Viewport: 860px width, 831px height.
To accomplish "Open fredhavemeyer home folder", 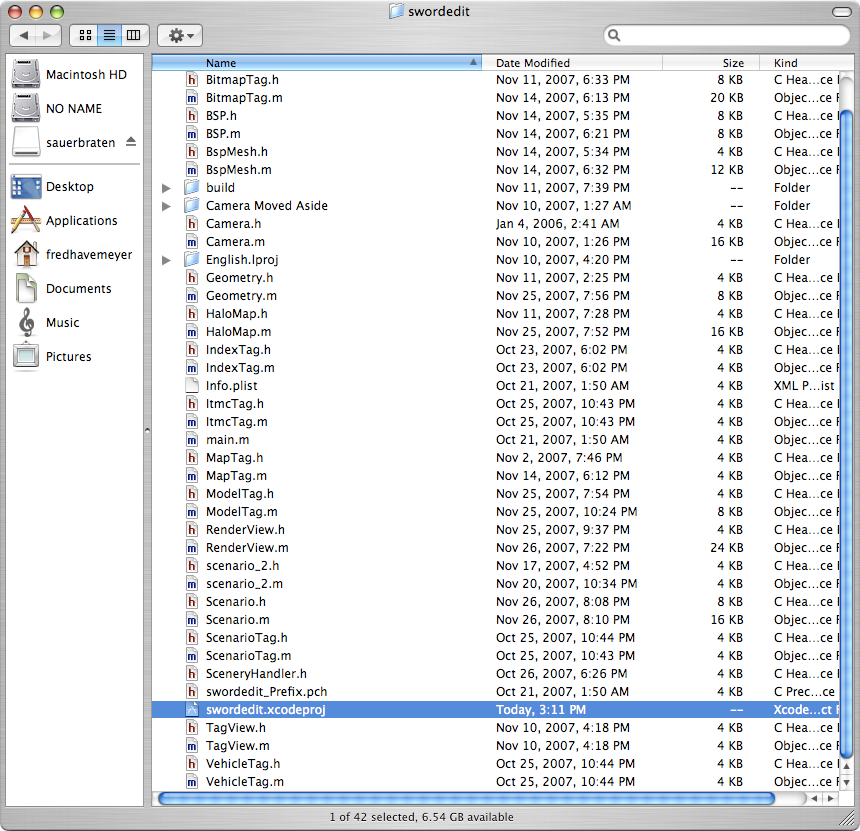I will (72, 255).
